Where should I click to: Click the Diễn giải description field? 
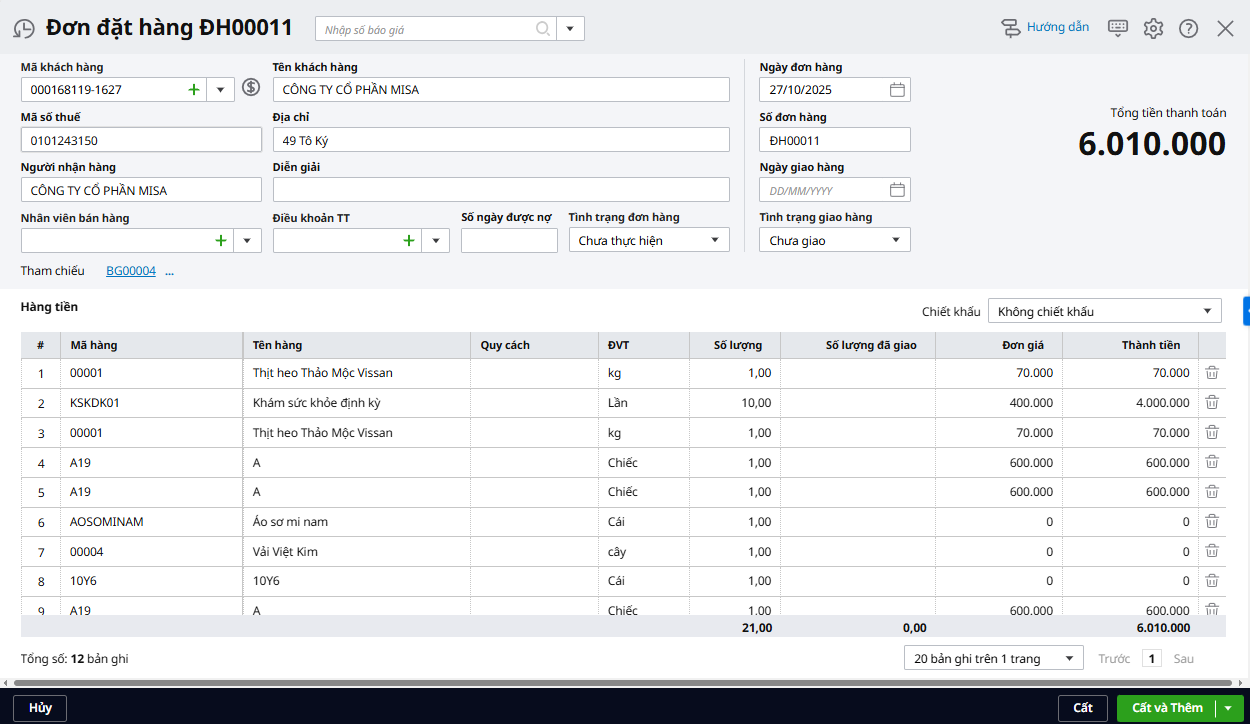(x=501, y=190)
